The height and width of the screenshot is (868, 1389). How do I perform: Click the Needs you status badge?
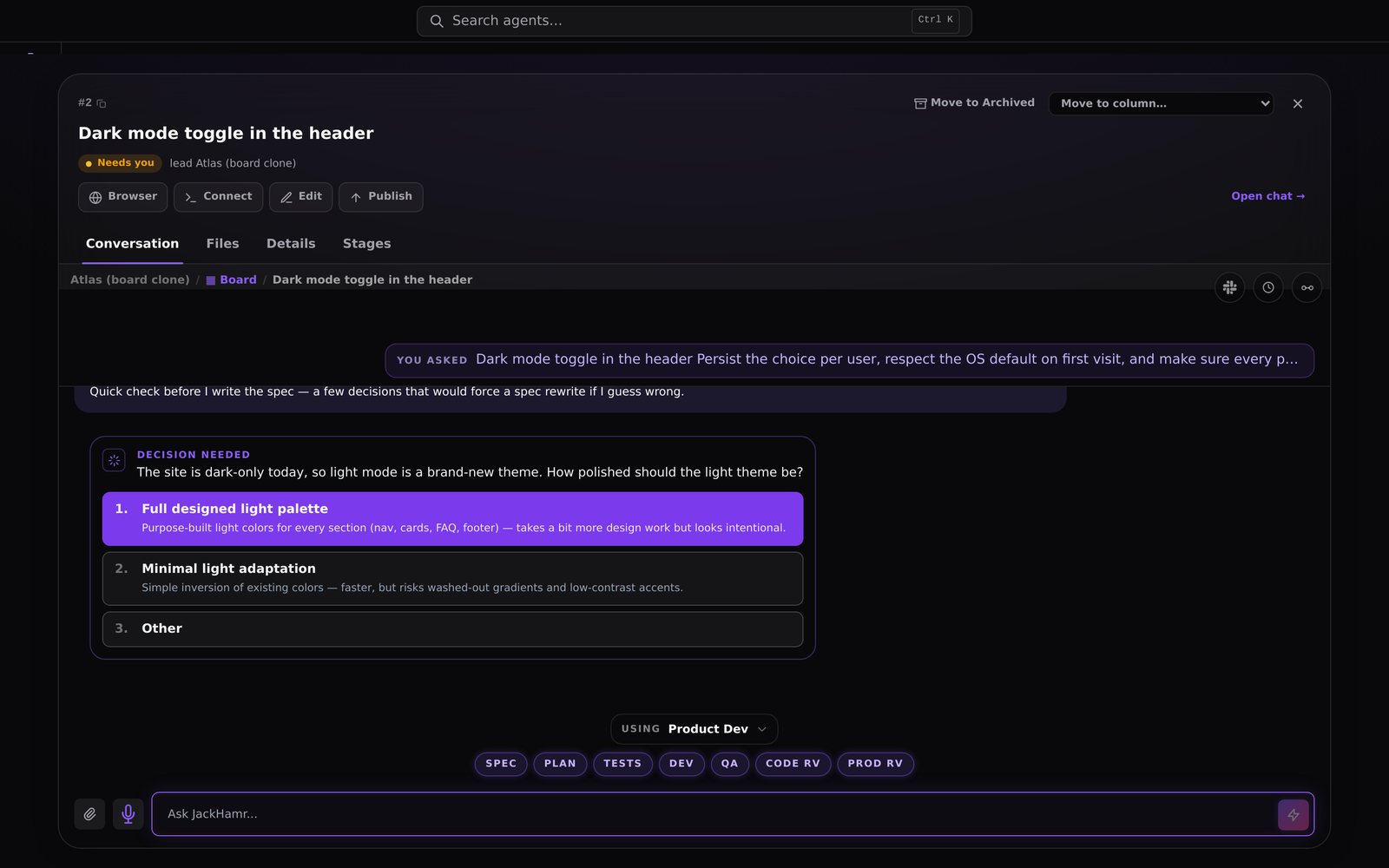tap(120, 163)
